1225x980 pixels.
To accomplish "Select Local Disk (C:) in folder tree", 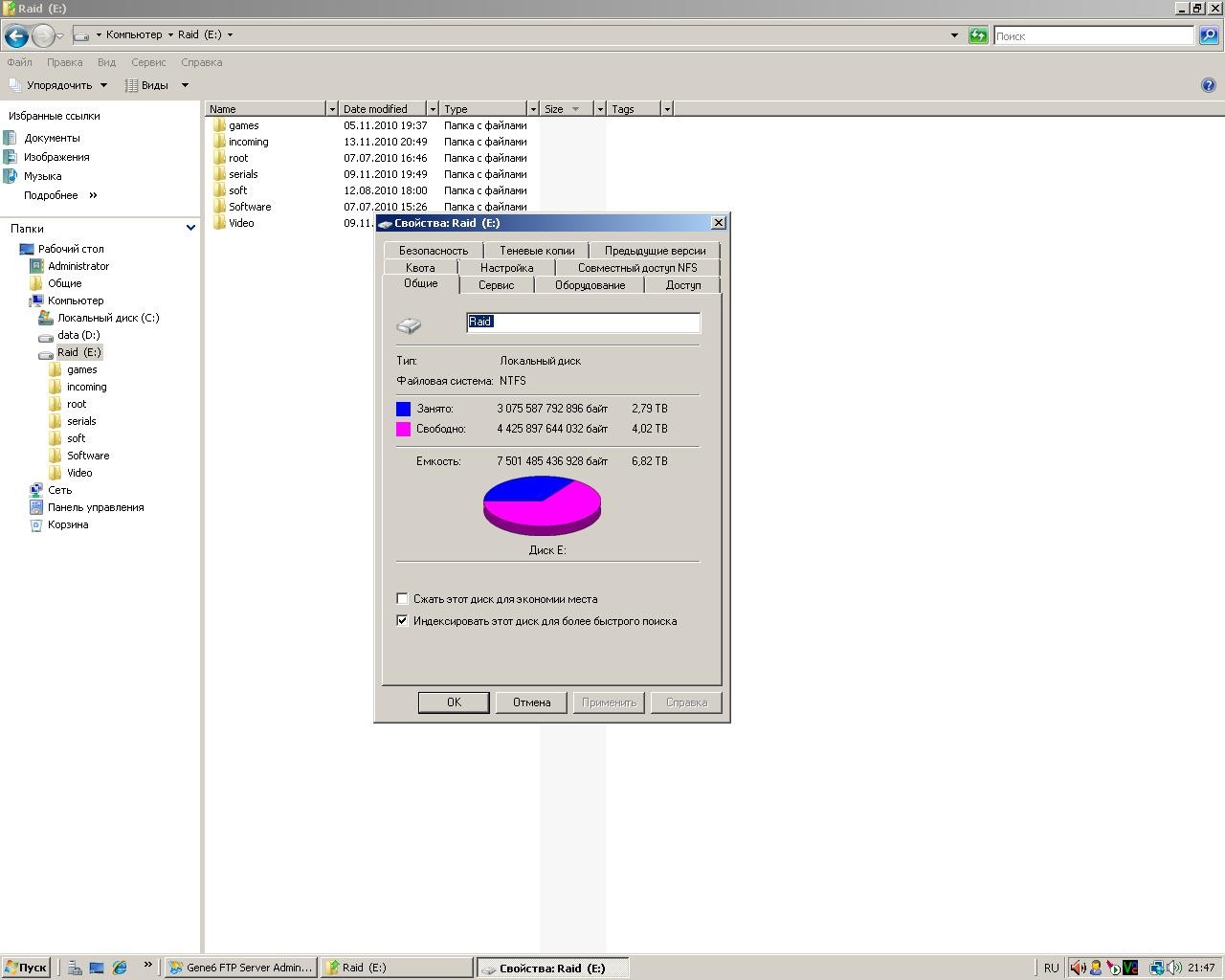I will click(x=107, y=318).
